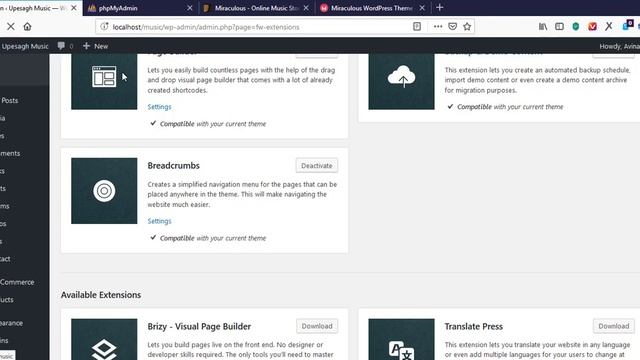
Task: Click the Brizy - Visual Page Builder title
Action: pyautogui.click(x=199, y=327)
